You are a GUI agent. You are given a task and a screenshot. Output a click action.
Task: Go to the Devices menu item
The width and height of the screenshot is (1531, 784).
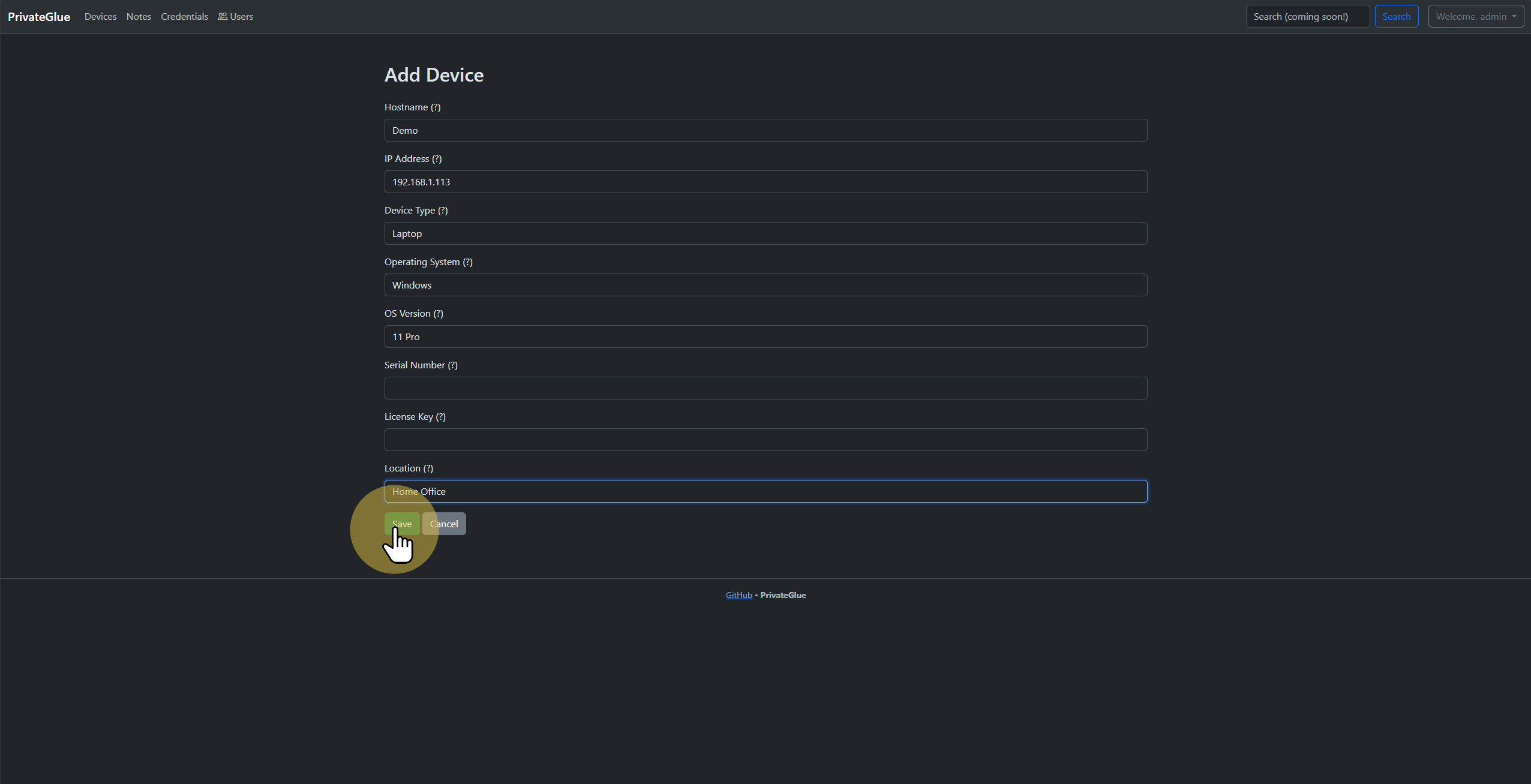tap(100, 17)
